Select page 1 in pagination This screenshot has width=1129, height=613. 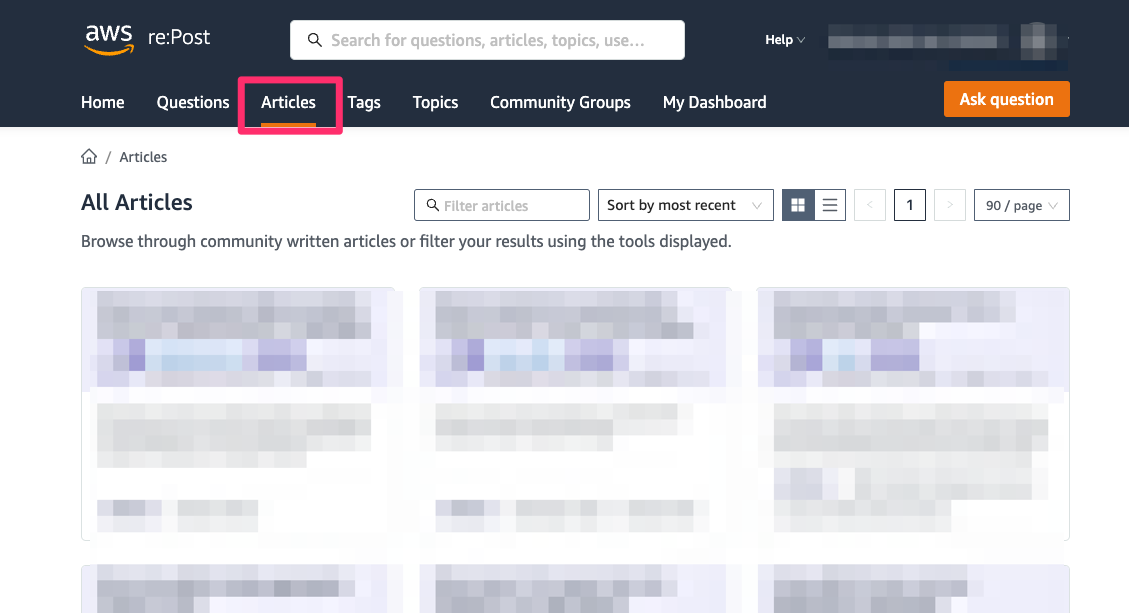pyautogui.click(x=909, y=204)
